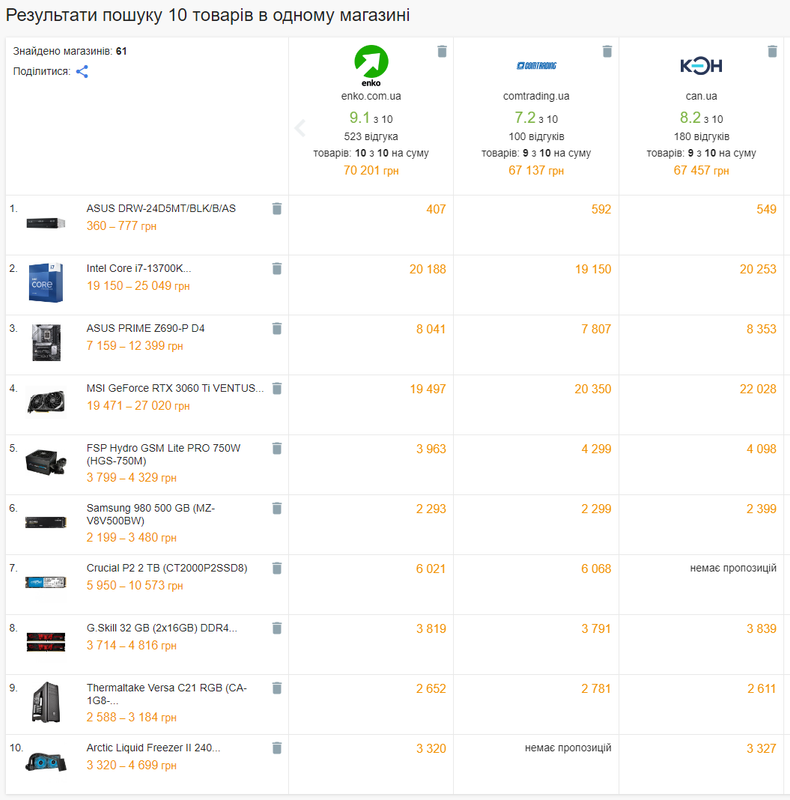Click the enko store logo
This screenshot has height=800, width=790.
click(x=371, y=66)
